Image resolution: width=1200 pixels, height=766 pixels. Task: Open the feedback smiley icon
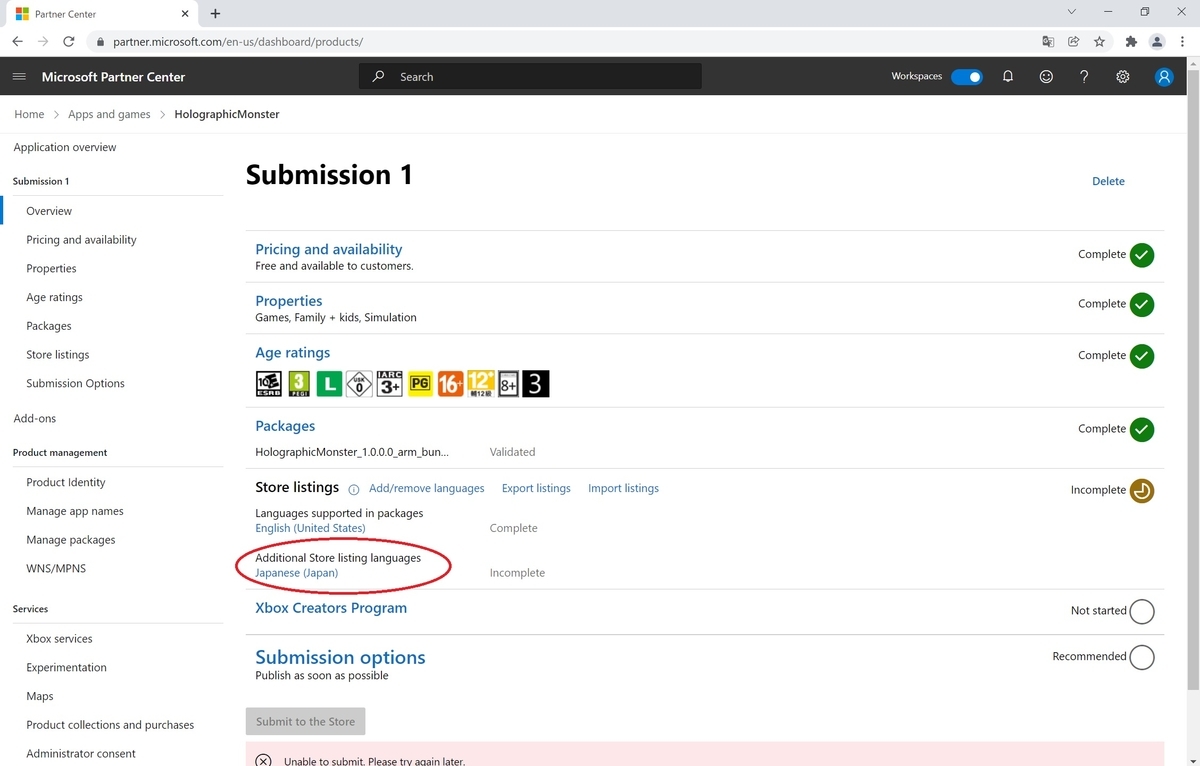coord(1046,77)
